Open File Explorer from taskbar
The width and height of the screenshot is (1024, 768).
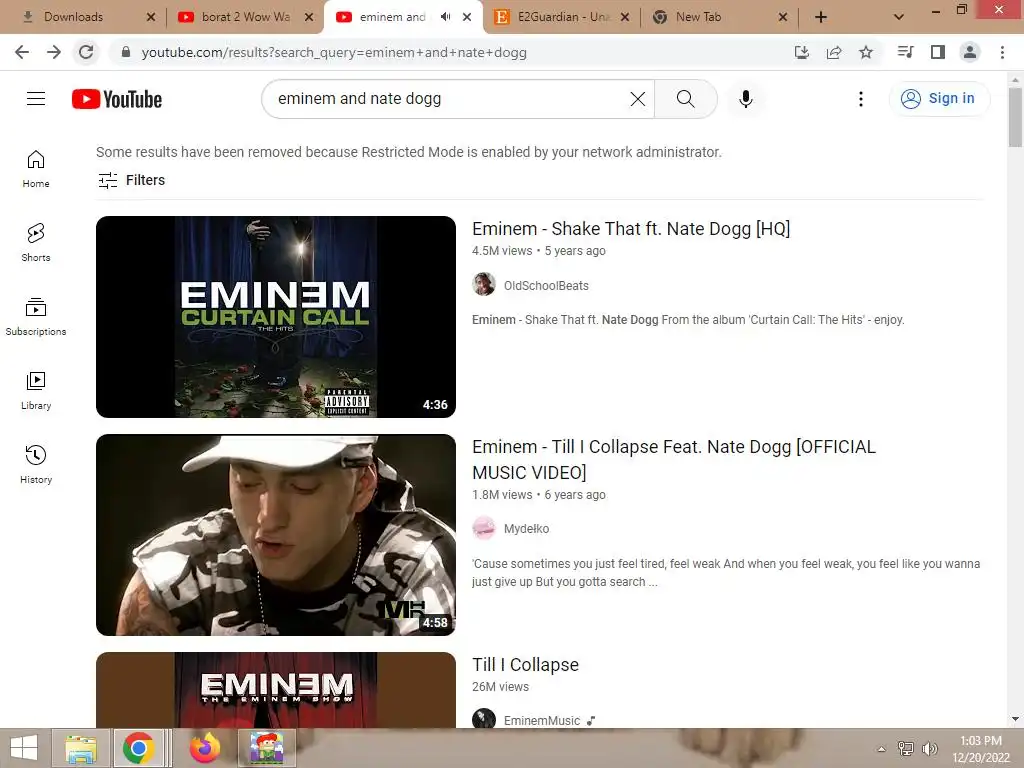(81, 748)
